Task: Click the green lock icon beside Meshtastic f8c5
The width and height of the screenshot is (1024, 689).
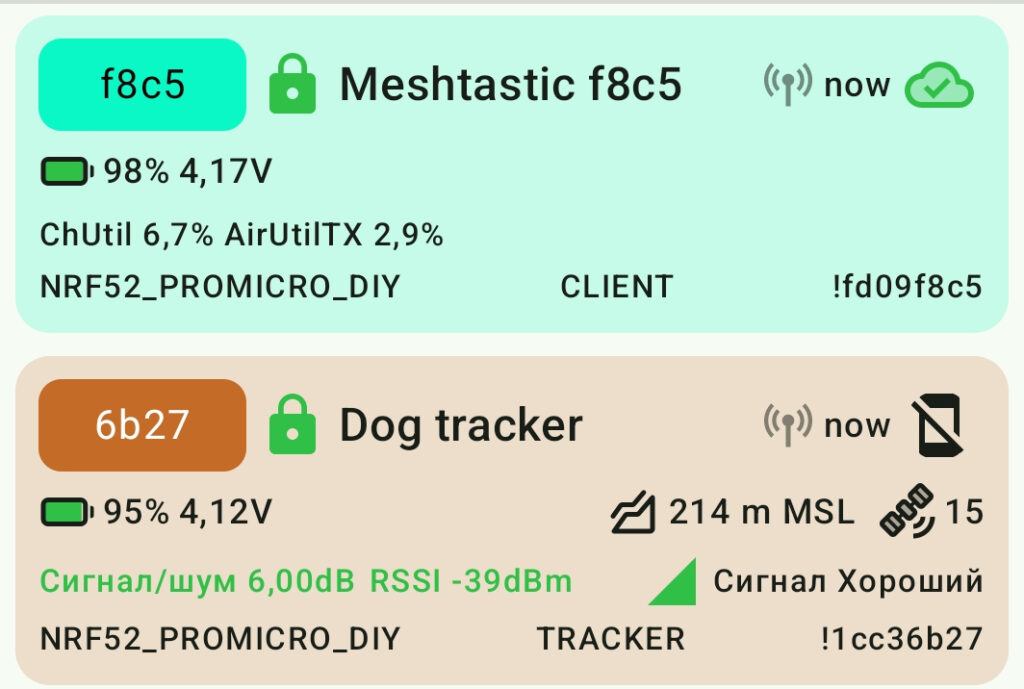Action: coord(292,86)
